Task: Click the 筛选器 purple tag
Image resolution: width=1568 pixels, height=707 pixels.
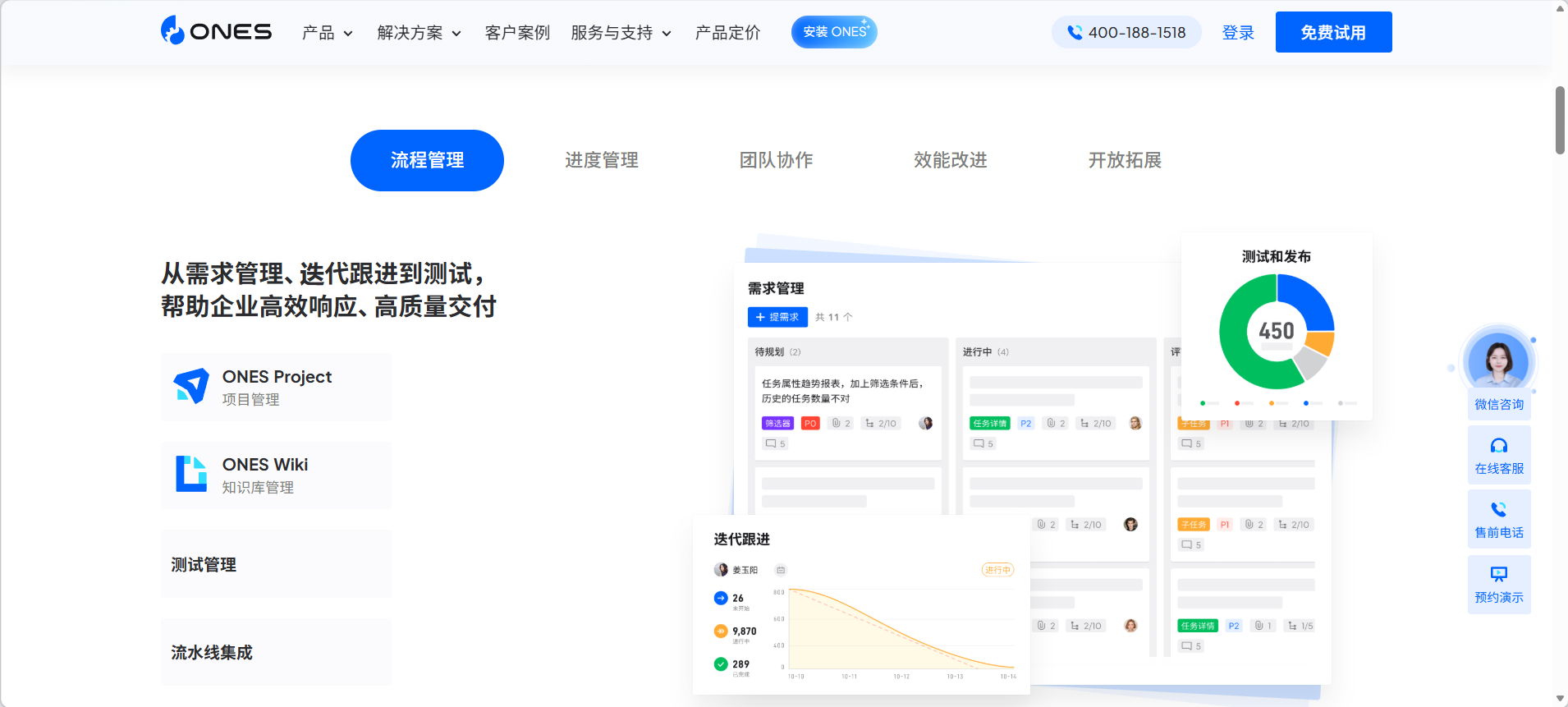Action: tap(777, 424)
